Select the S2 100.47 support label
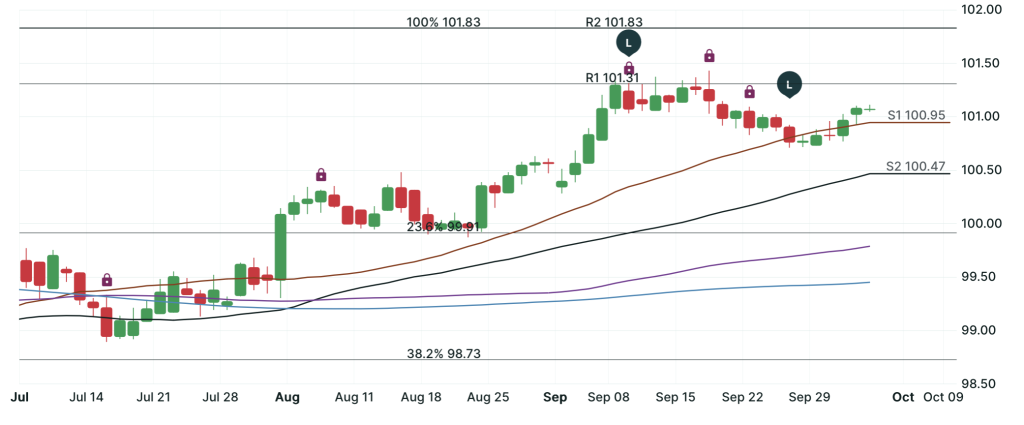Viewport: 1024px width, 425px height. pyautogui.click(x=916, y=166)
